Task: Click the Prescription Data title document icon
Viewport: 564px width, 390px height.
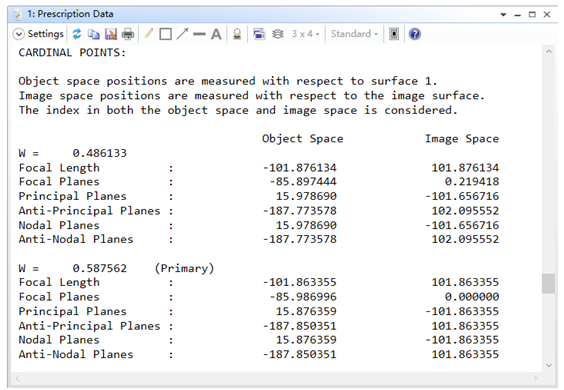Action: 18,14
